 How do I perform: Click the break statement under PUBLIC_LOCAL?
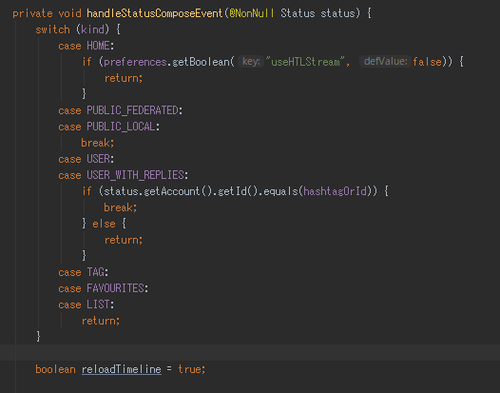click(x=98, y=143)
